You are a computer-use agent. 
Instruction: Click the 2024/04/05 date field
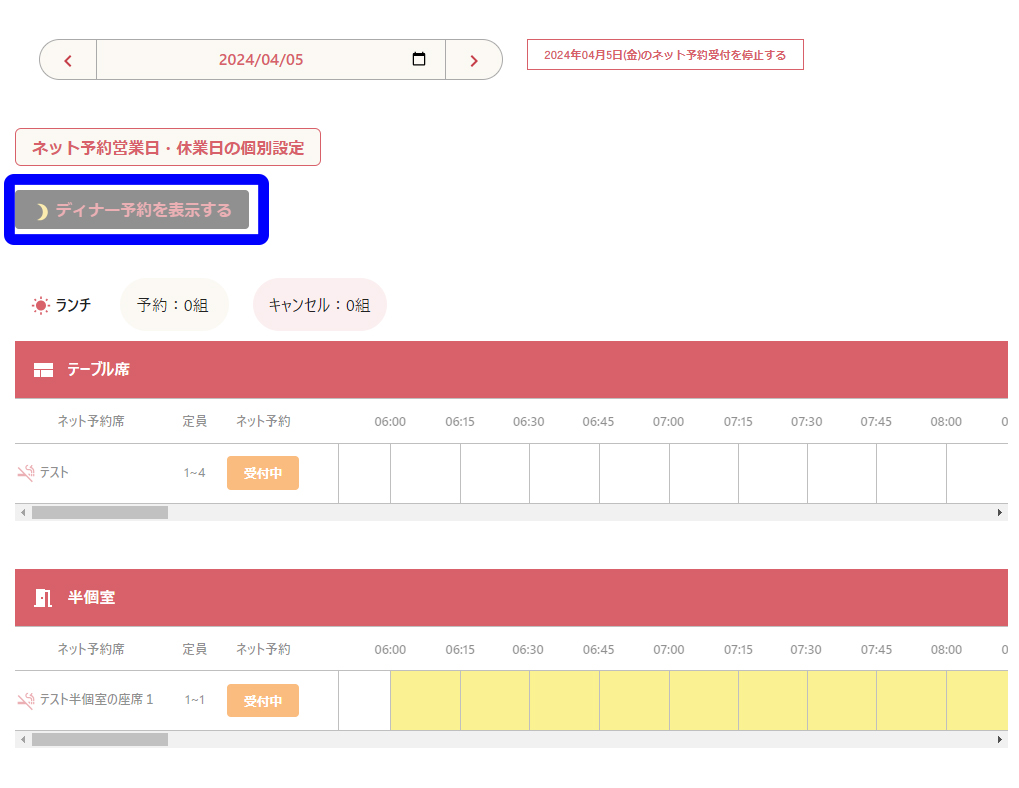coord(261,60)
